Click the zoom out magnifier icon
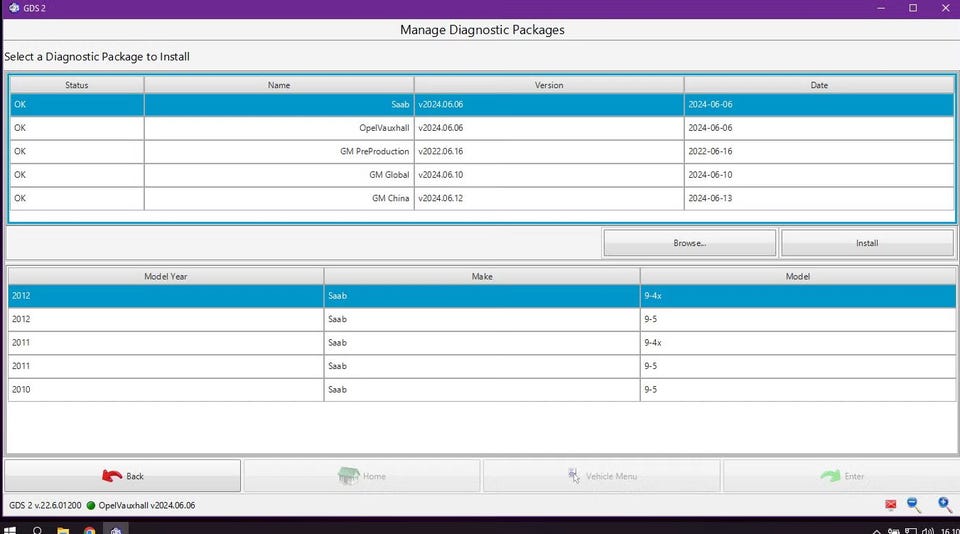 (x=914, y=505)
